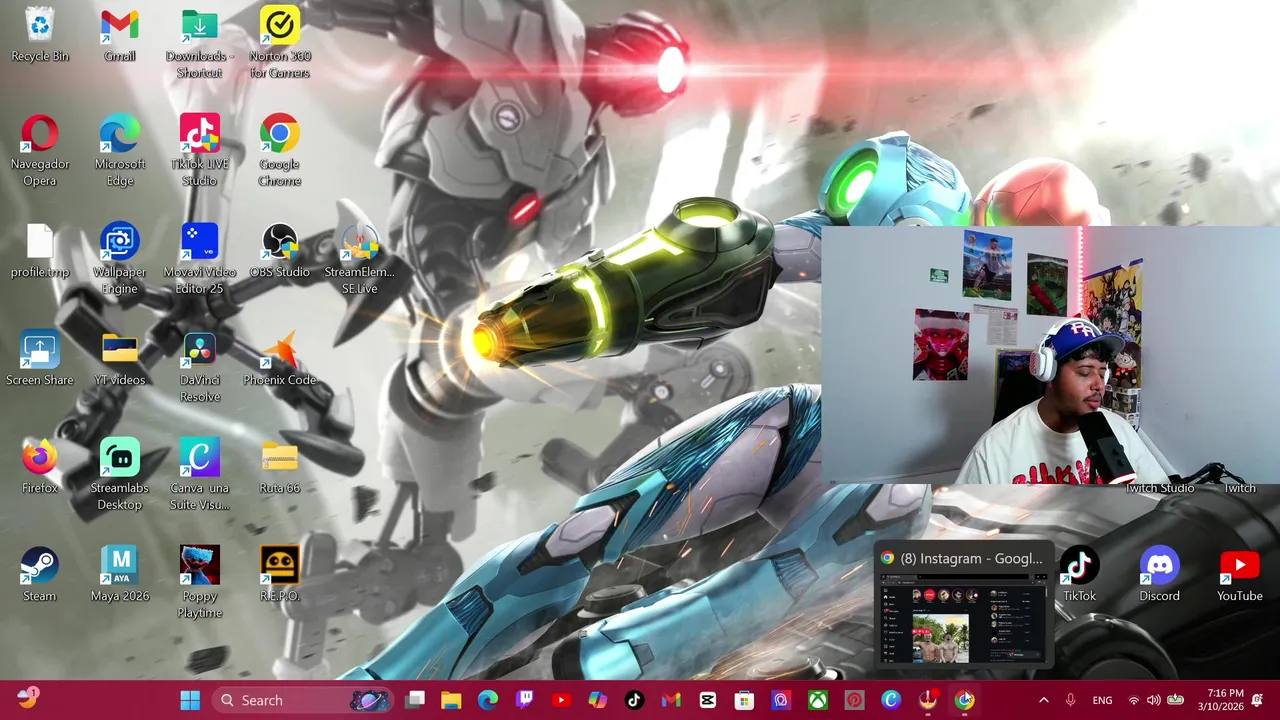Screen dimensions: 1280x720
Task: Open Microsoft Store from the taskbar
Action: tap(744, 700)
